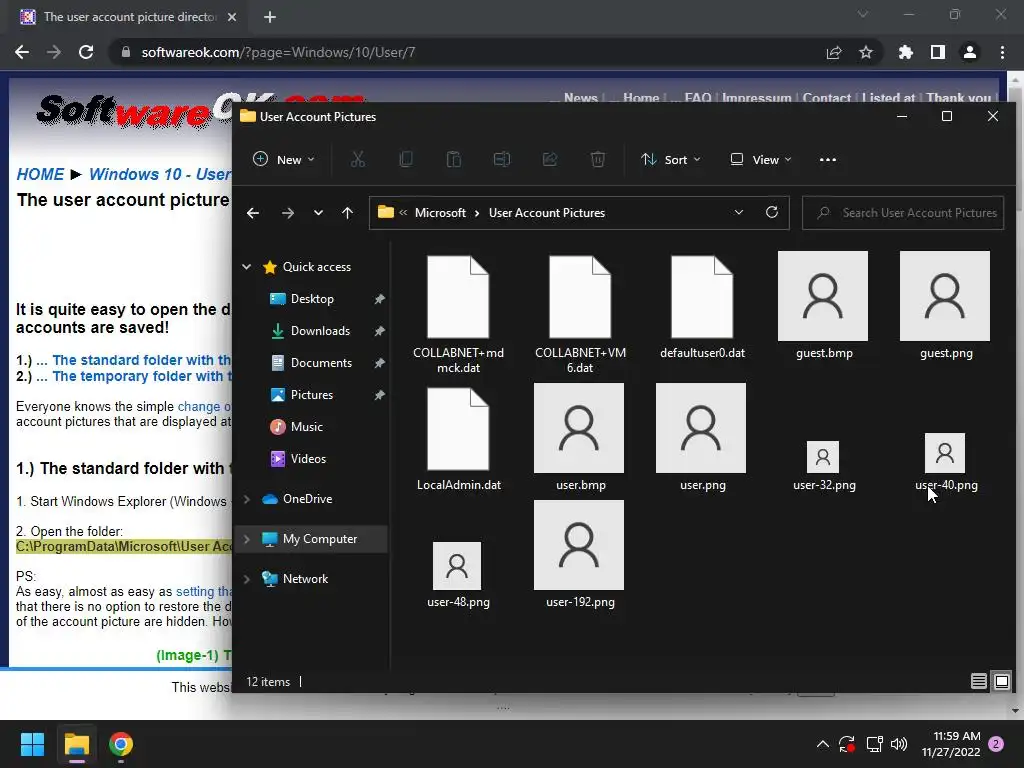Image resolution: width=1024 pixels, height=768 pixels.
Task: Select the user-40.png file
Action: pyautogui.click(x=945, y=462)
